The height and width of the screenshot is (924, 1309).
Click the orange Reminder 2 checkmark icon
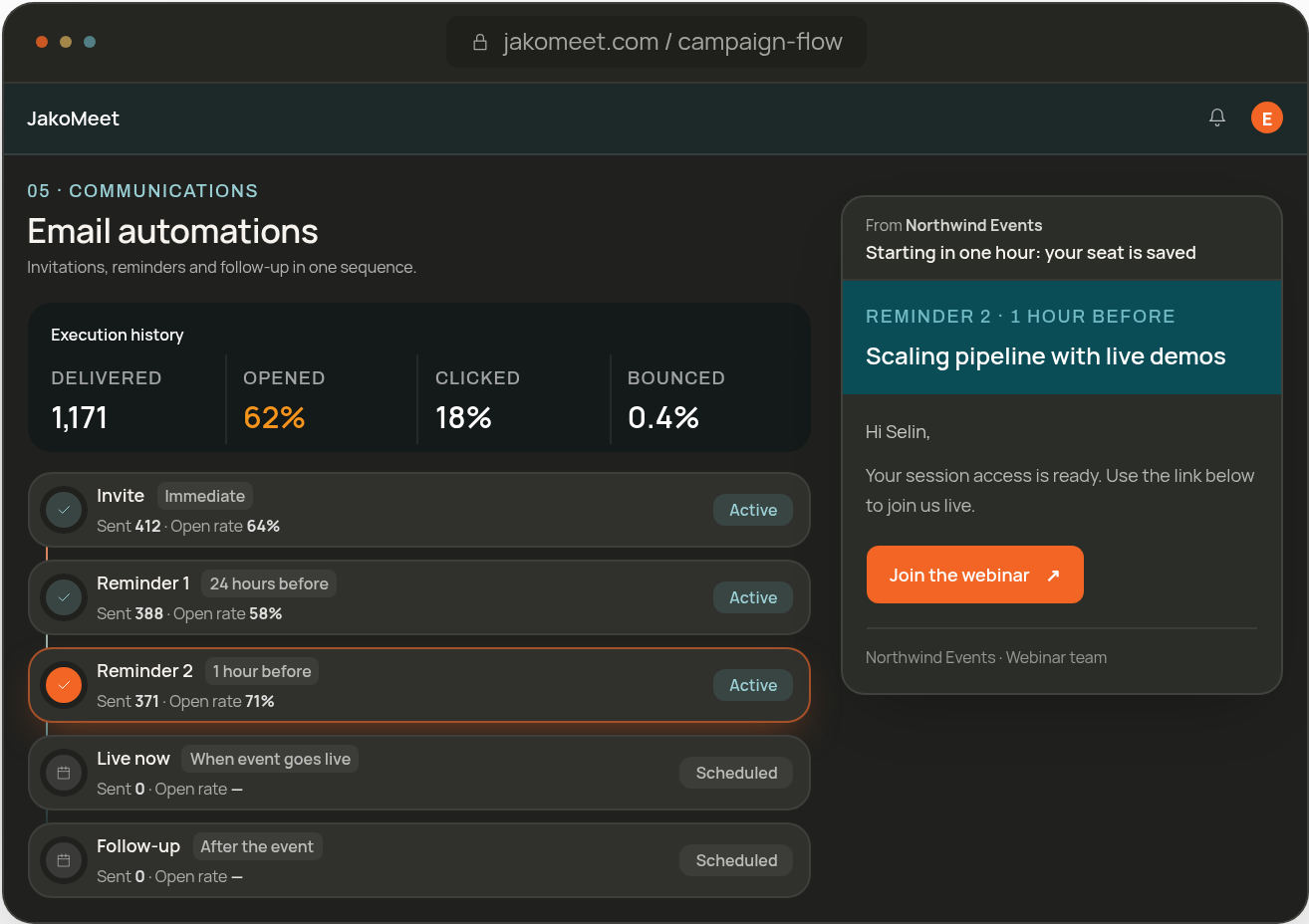[x=64, y=685]
